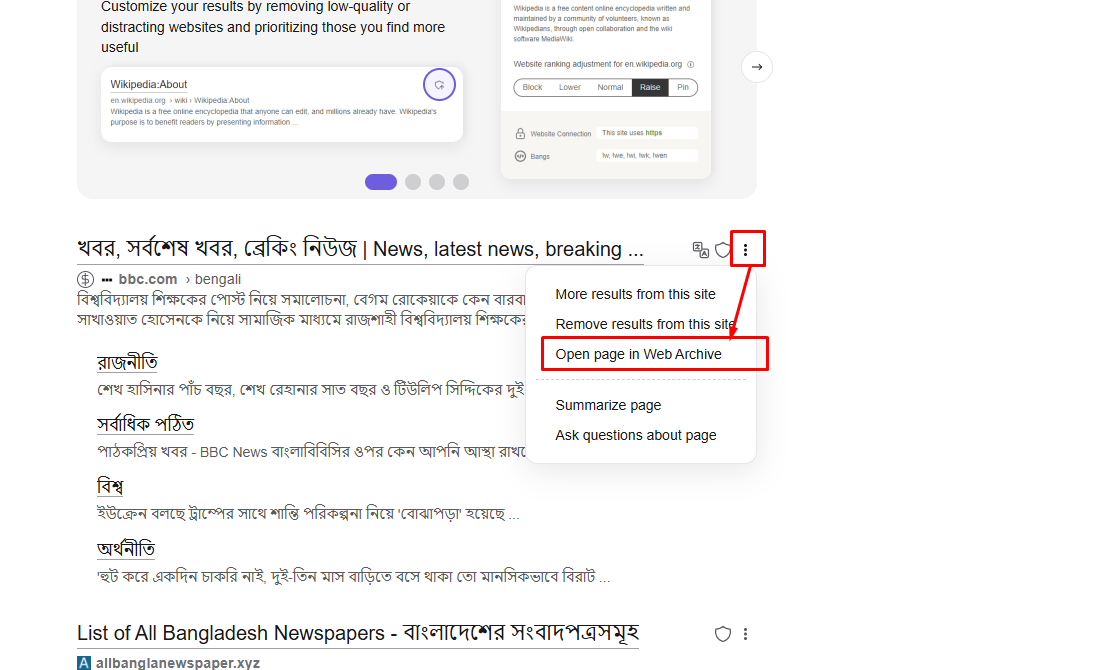Open the bbc.com domain link
This screenshot has height=670, width=1100.
pyautogui.click(x=147, y=279)
